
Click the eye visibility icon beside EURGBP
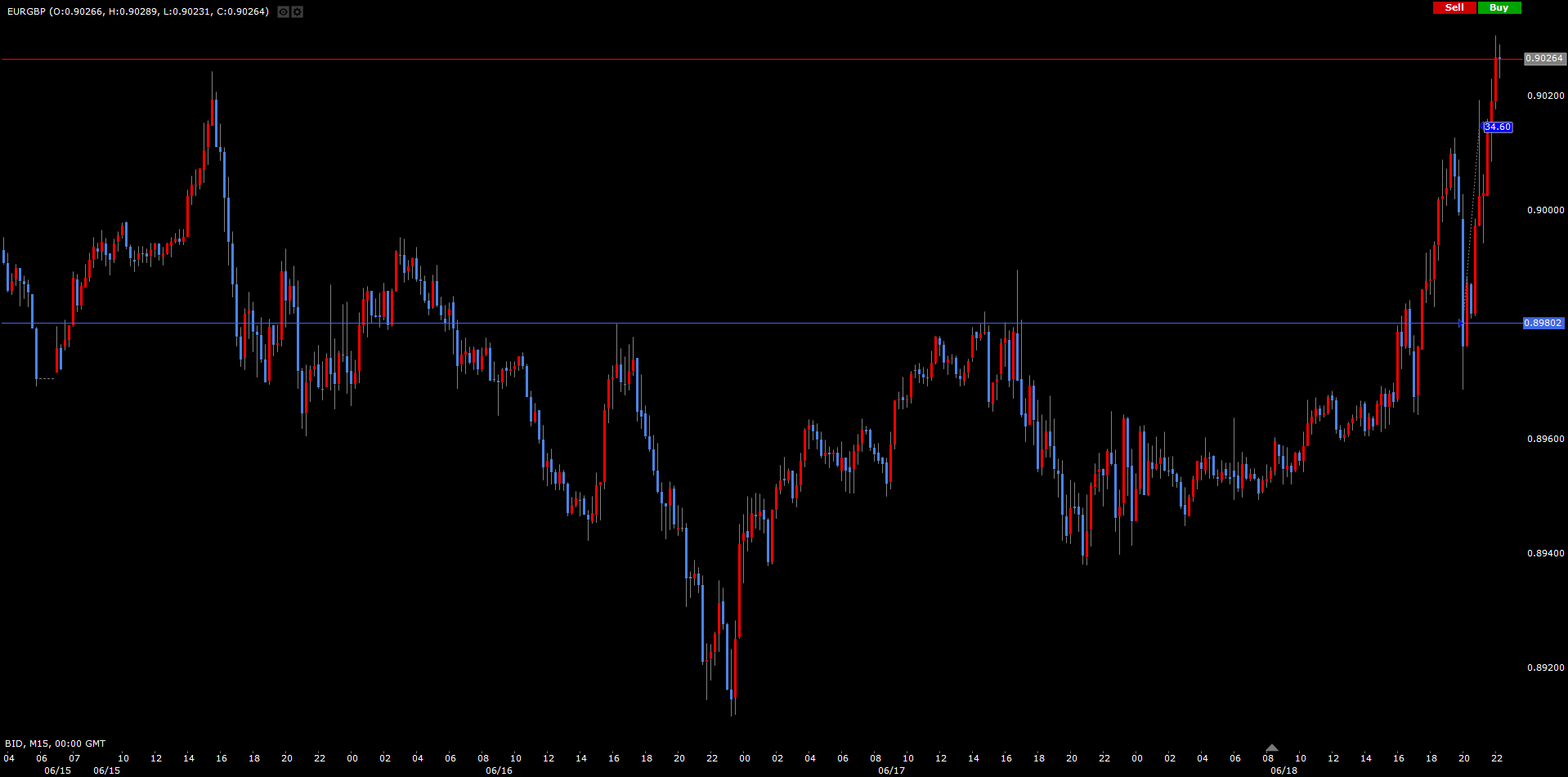pos(283,11)
